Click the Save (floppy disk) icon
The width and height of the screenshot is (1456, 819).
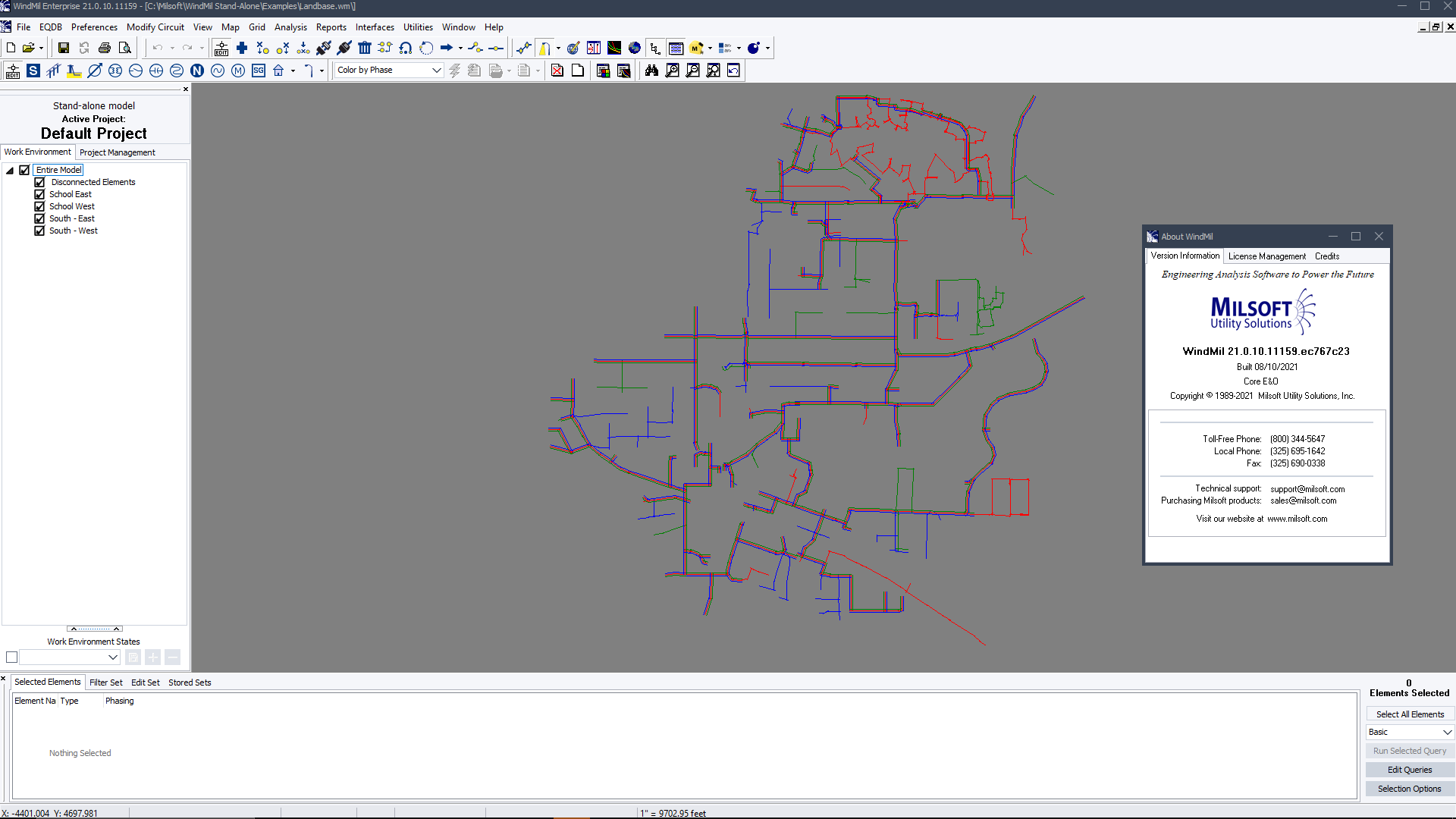coord(64,48)
